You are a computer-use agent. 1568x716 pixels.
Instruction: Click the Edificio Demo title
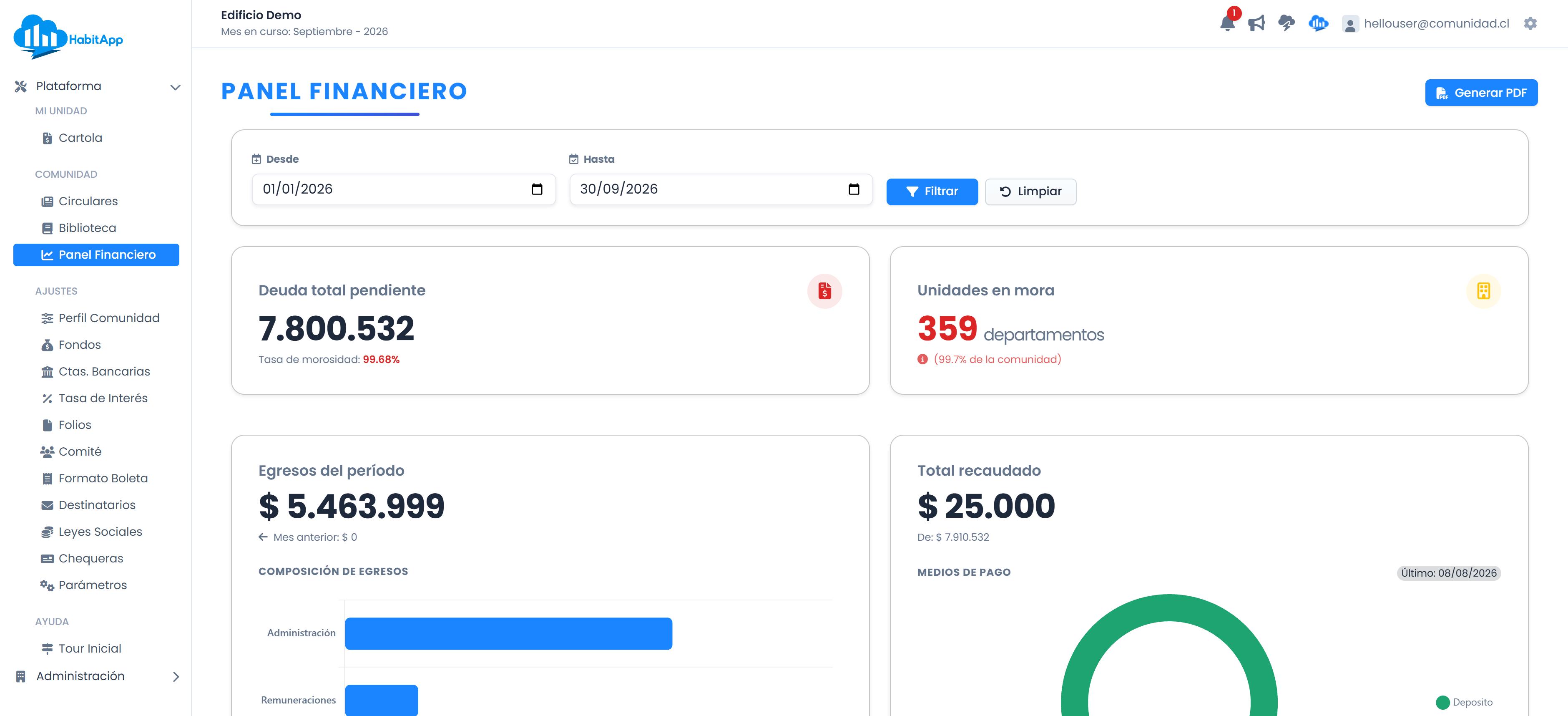pos(261,15)
